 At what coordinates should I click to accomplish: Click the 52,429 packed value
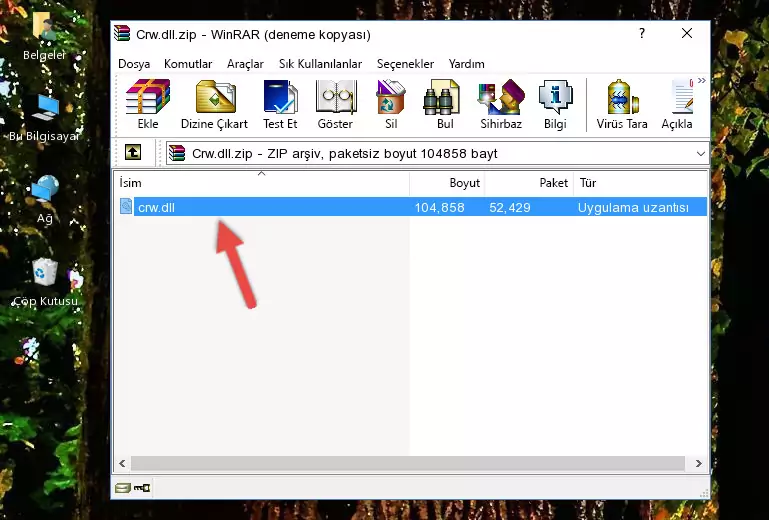[x=510, y=208]
